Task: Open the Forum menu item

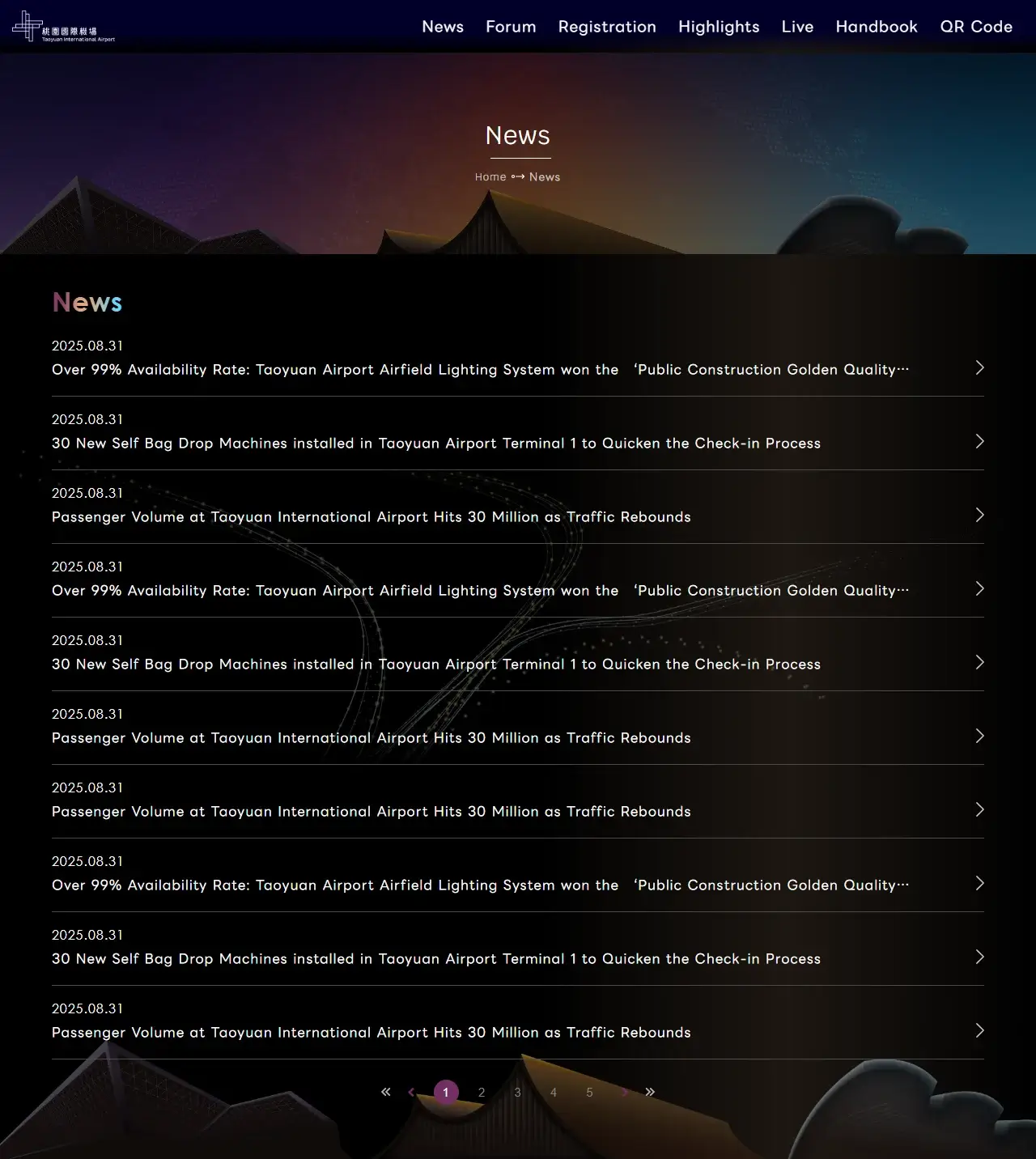Action: (x=511, y=27)
